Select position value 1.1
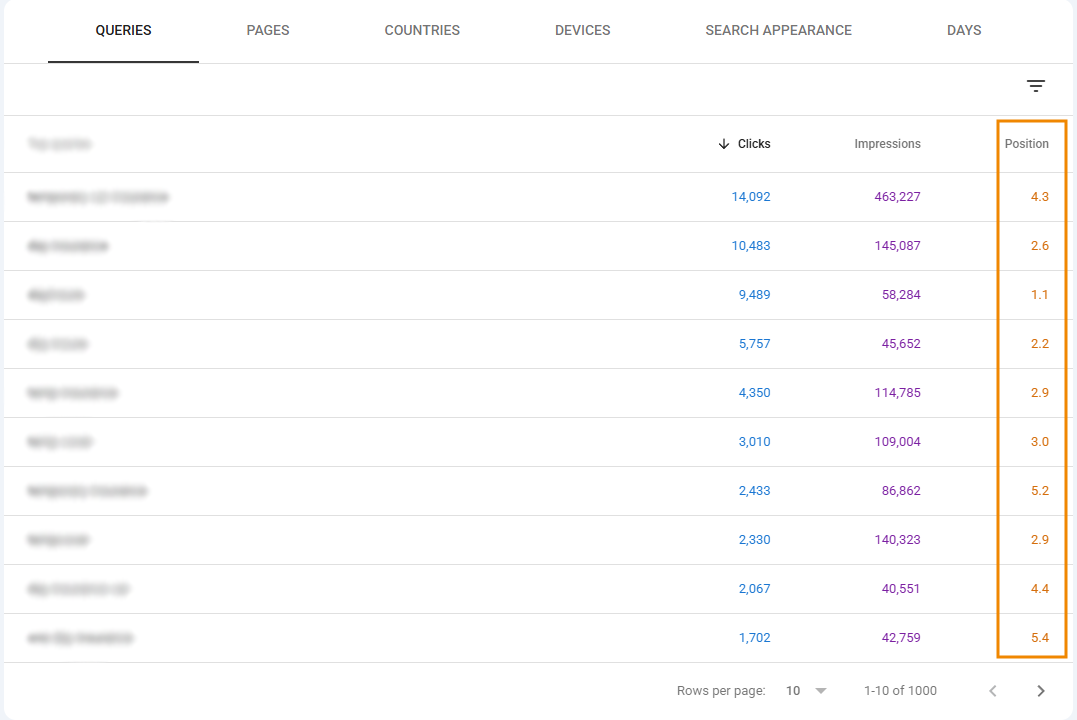 coord(1039,295)
